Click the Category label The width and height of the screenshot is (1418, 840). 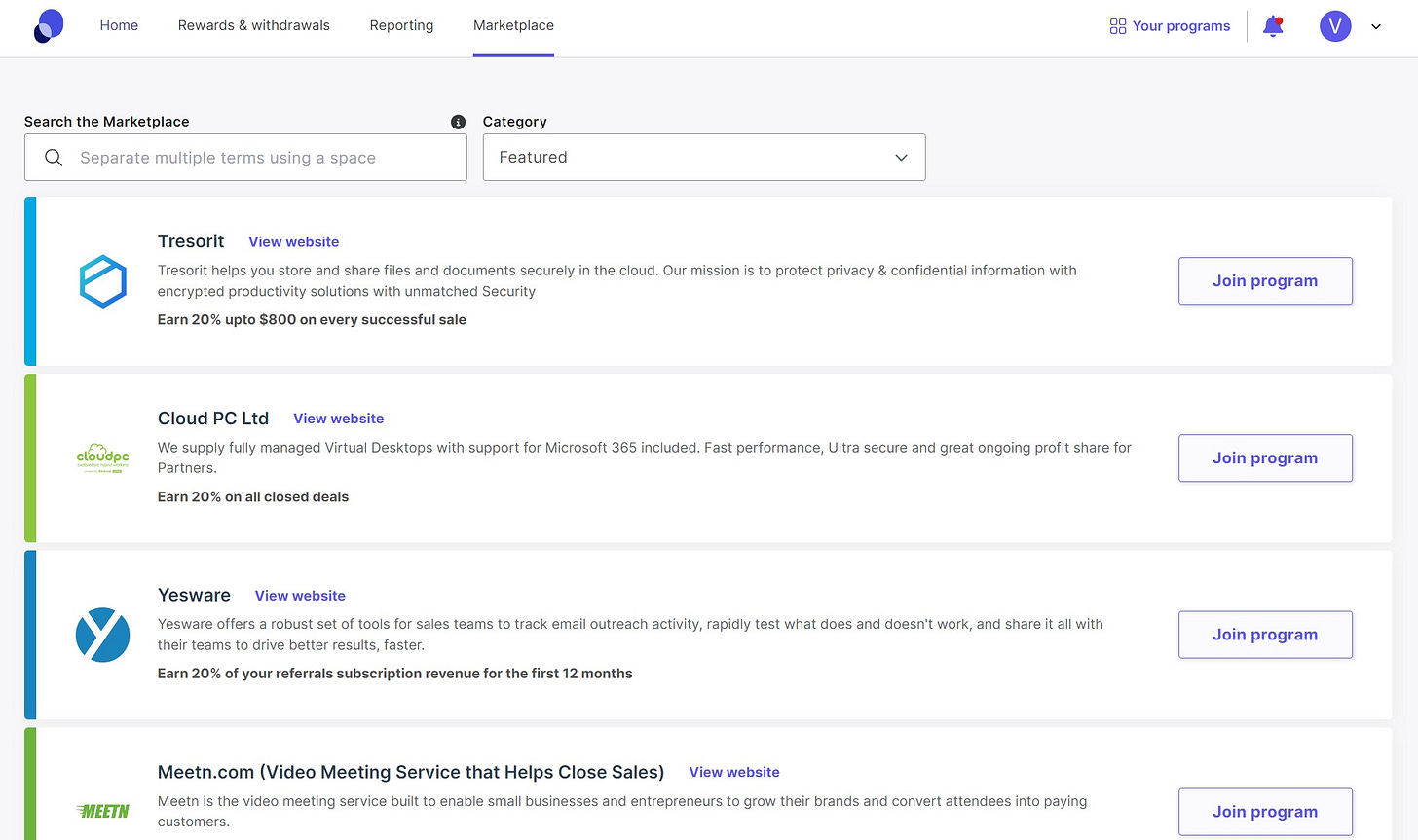(x=515, y=122)
